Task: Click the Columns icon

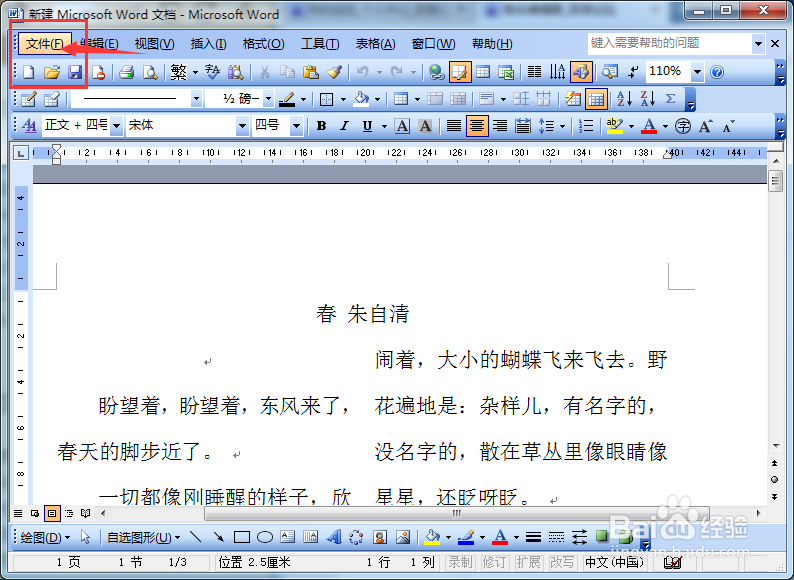Action: coord(534,72)
